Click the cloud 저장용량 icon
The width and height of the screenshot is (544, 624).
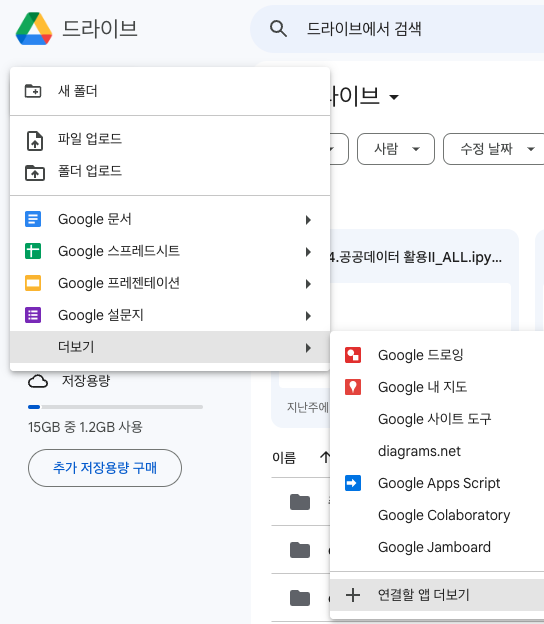(x=38, y=381)
